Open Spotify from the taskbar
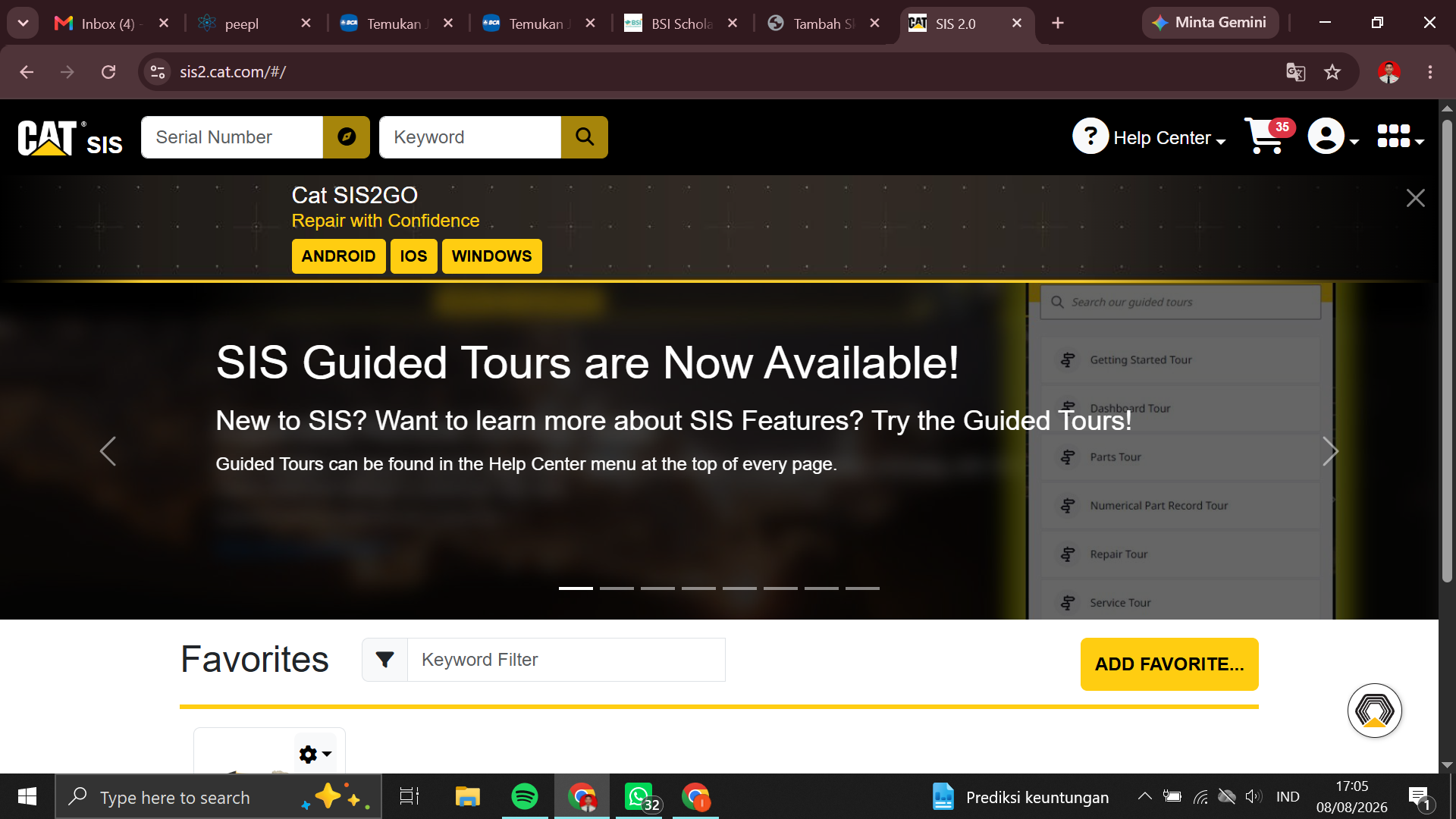 pos(525,796)
